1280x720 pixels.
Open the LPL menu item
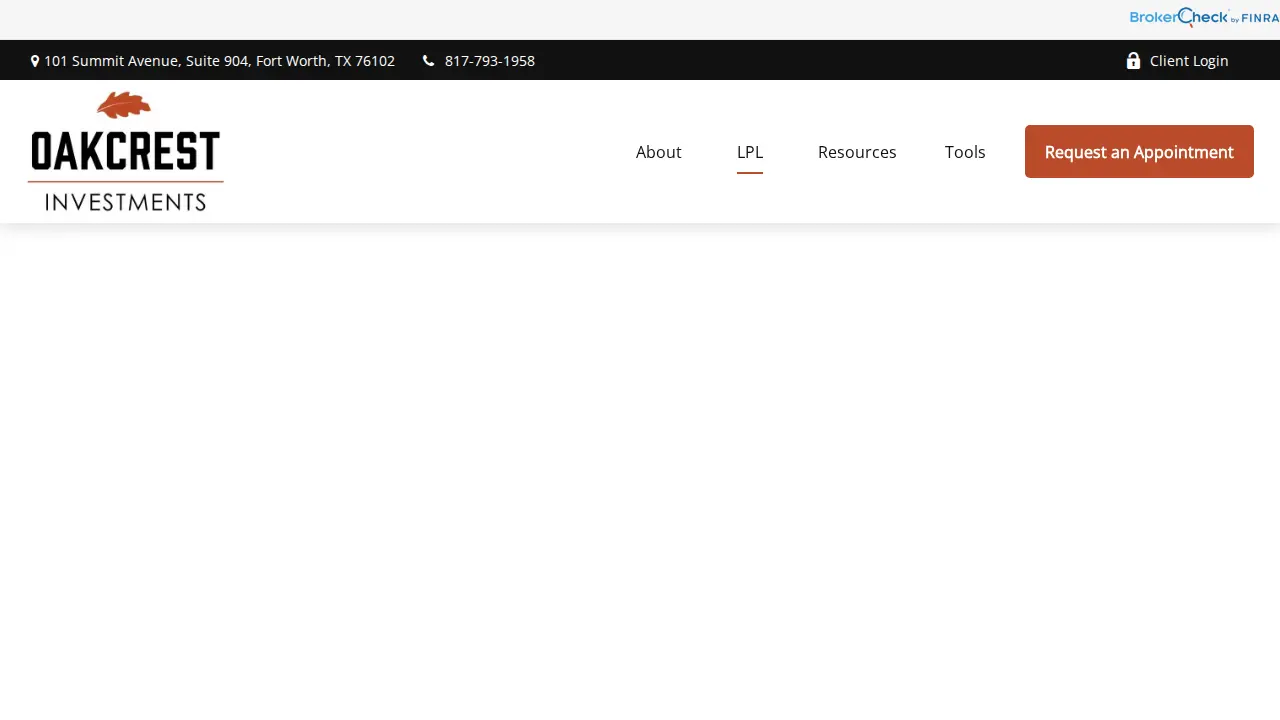(x=750, y=152)
